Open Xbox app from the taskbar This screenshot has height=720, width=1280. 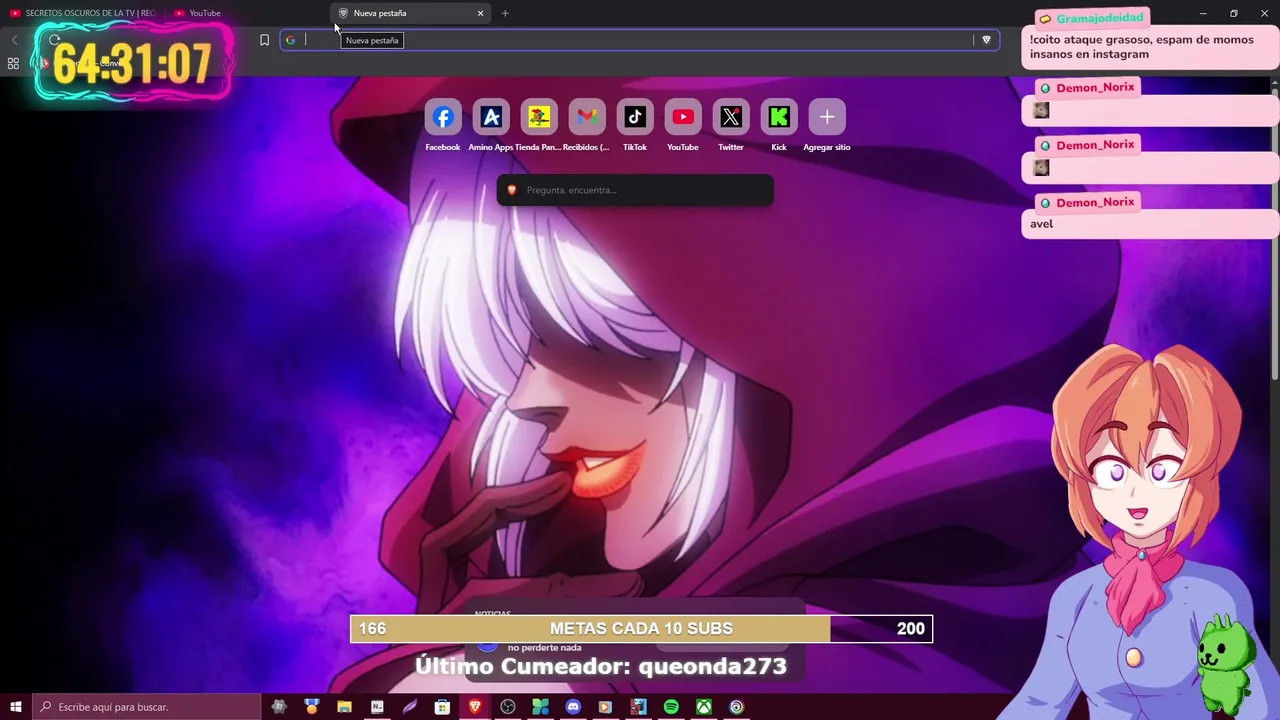[x=704, y=707]
